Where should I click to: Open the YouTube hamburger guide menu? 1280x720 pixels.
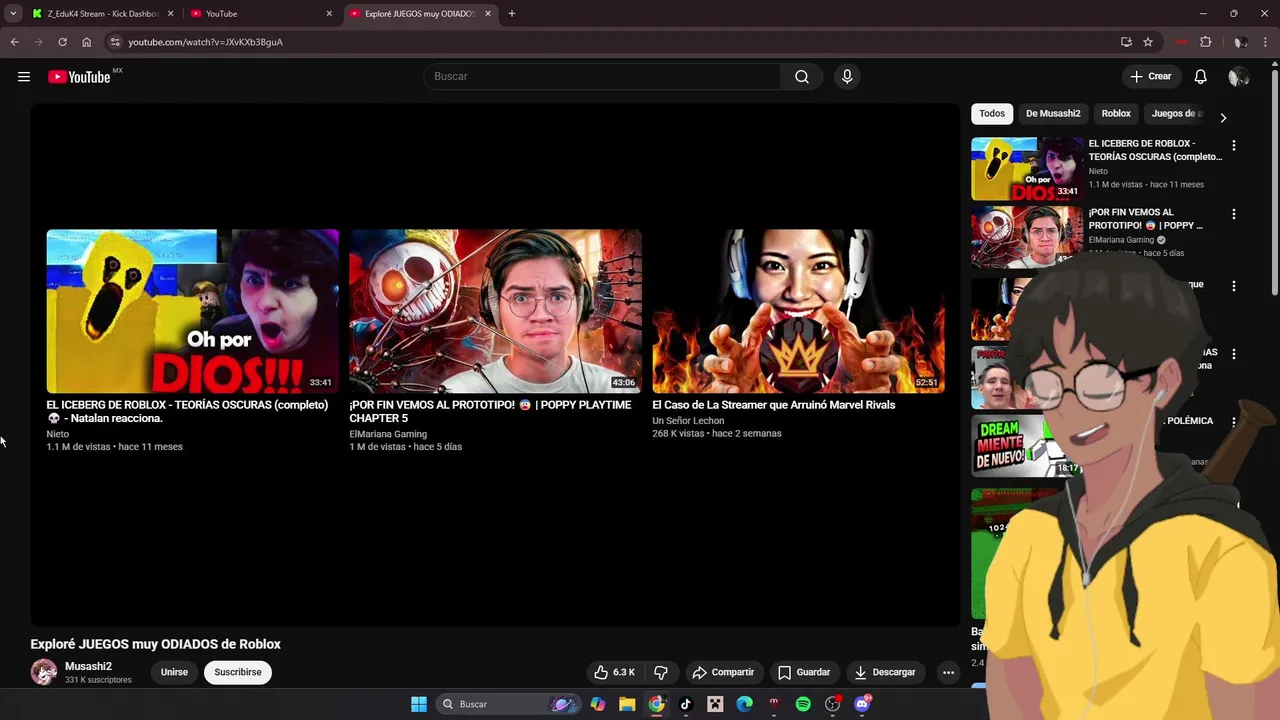point(24,77)
